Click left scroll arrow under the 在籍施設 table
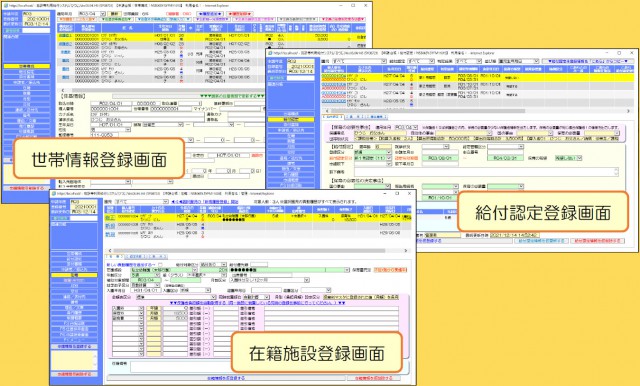The height and width of the screenshot is (386, 640). pyautogui.click(x=109, y=251)
